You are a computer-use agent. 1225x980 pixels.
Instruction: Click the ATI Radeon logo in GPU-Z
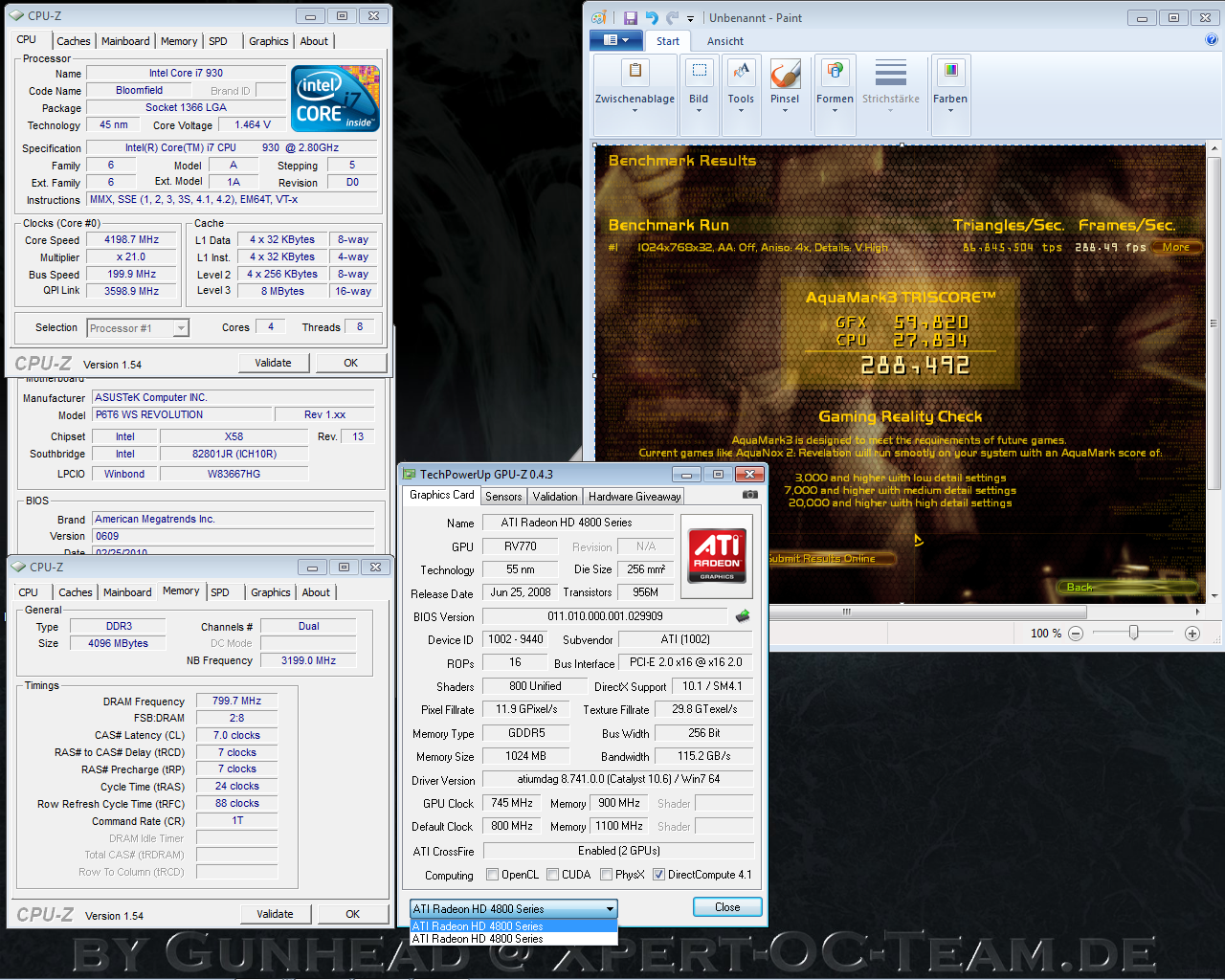point(717,555)
